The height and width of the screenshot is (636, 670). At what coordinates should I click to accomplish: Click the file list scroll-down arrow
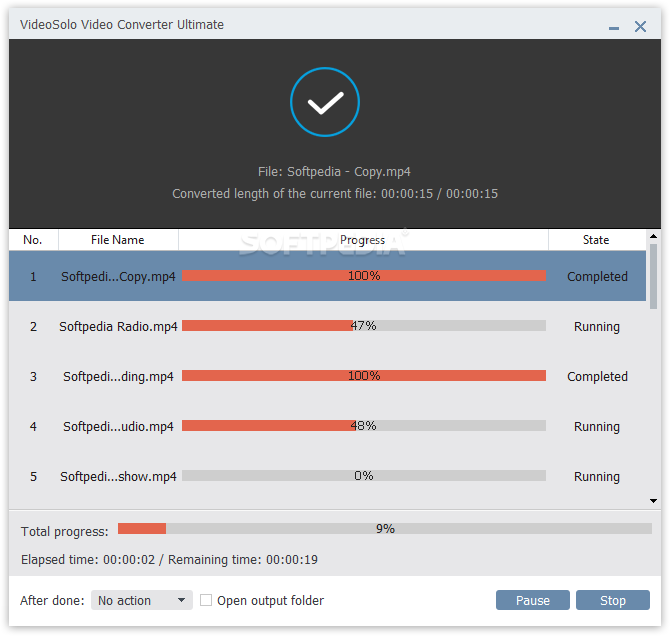653,501
